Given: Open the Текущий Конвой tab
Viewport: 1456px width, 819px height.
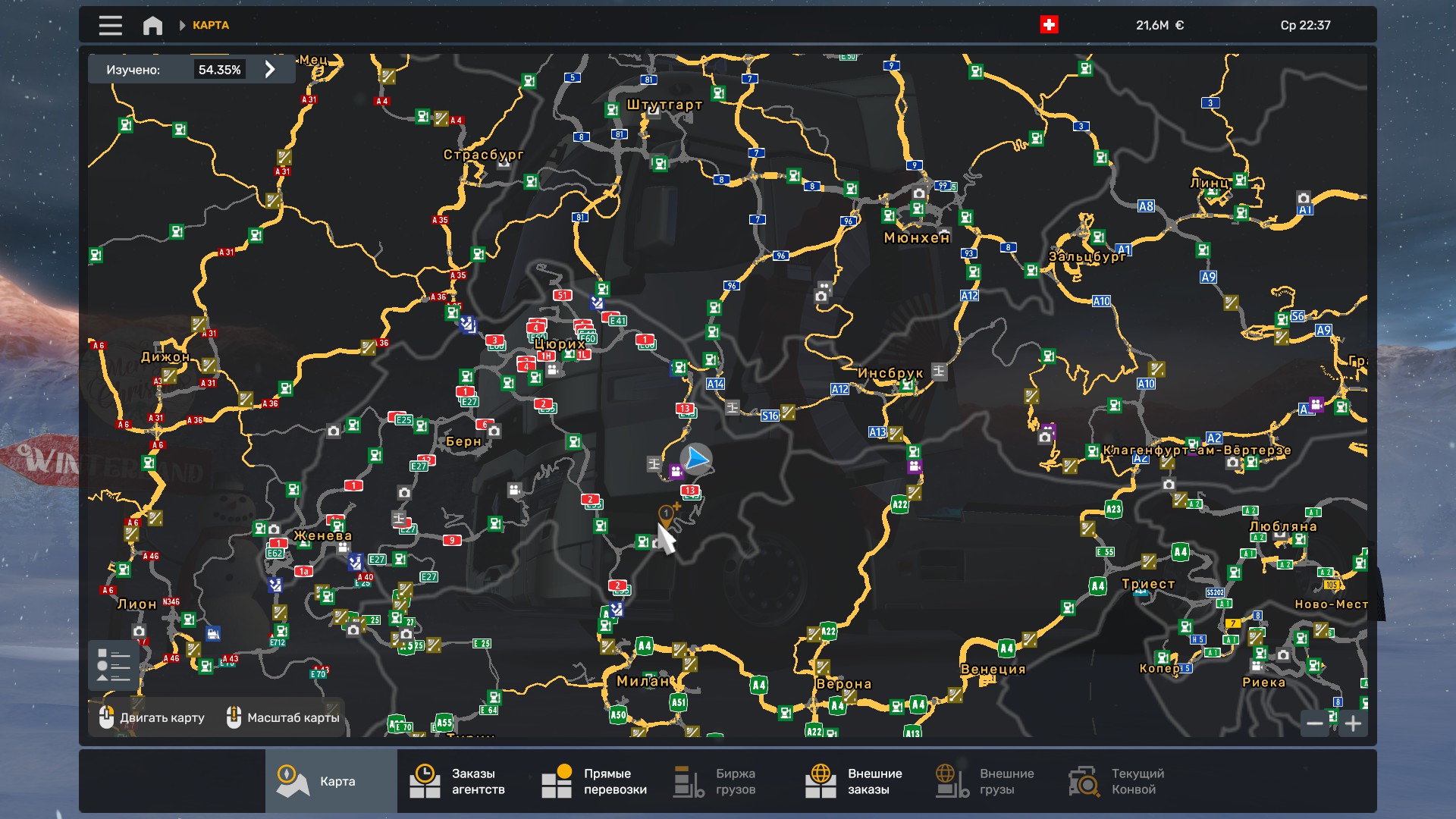Looking at the screenshot, I should point(1123,781).
